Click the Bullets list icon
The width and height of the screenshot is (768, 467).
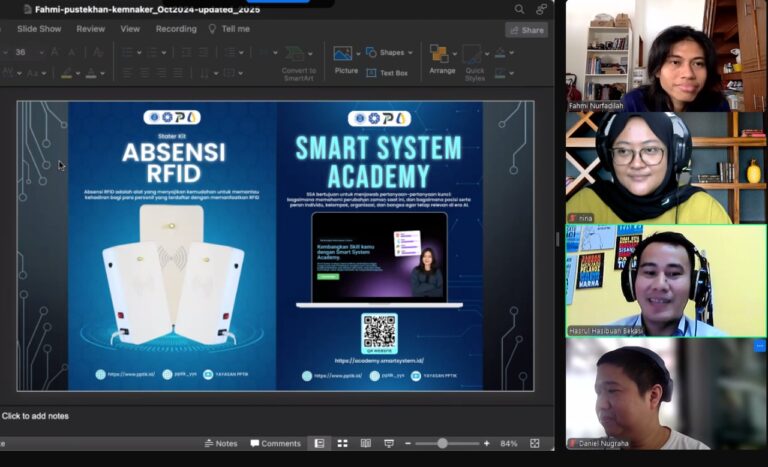pos(127,52)
